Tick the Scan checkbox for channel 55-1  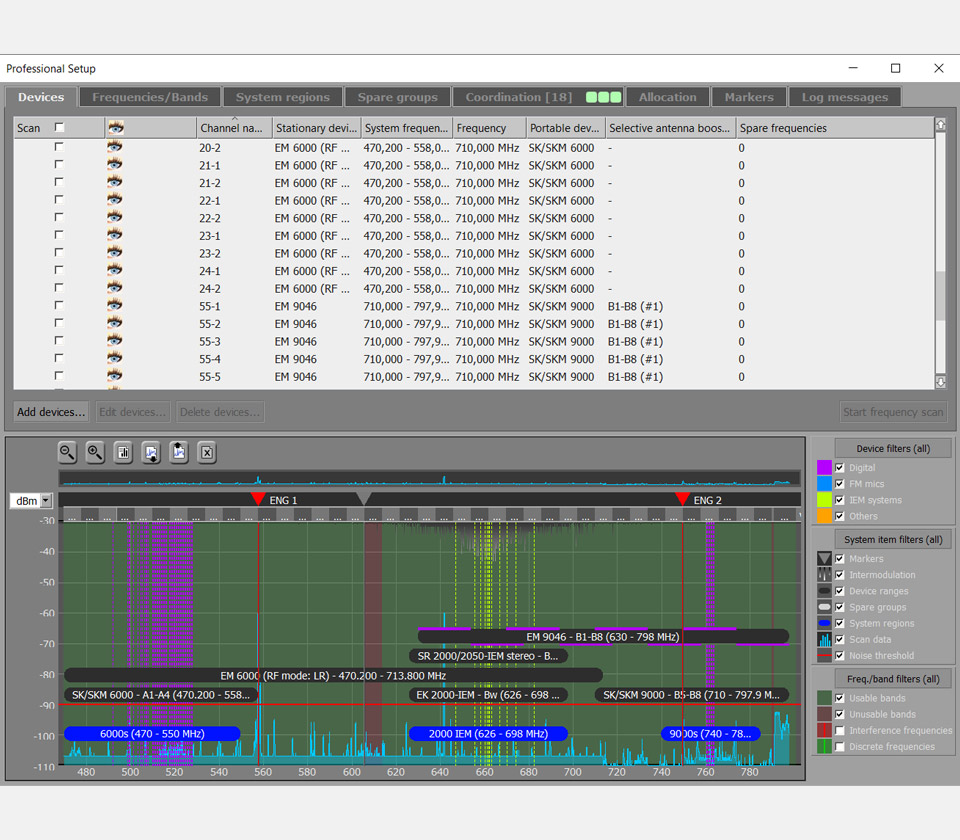pos(59,306)
